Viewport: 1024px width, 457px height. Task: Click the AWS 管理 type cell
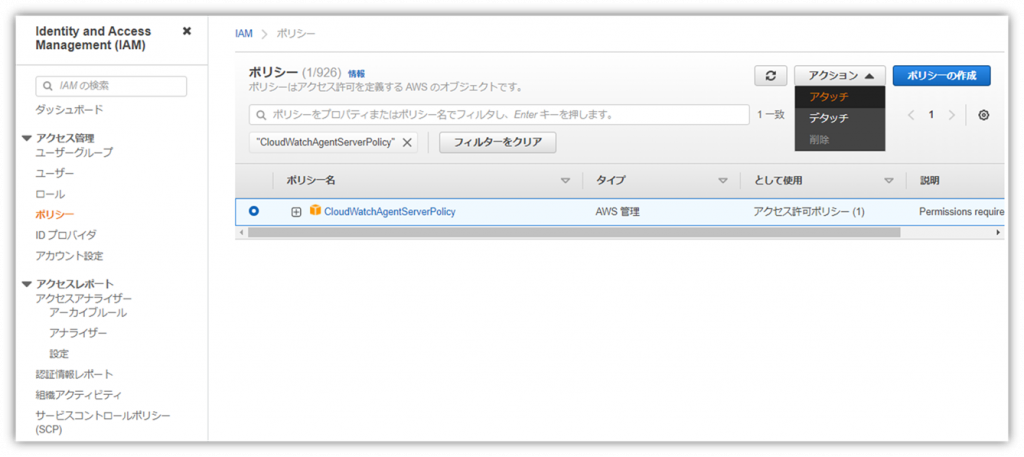[x=617, y=212]
